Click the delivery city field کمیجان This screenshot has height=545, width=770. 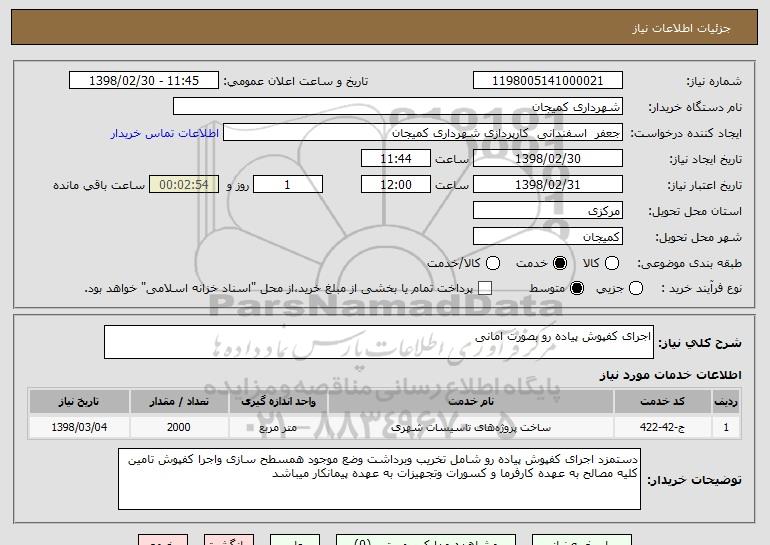548,237
